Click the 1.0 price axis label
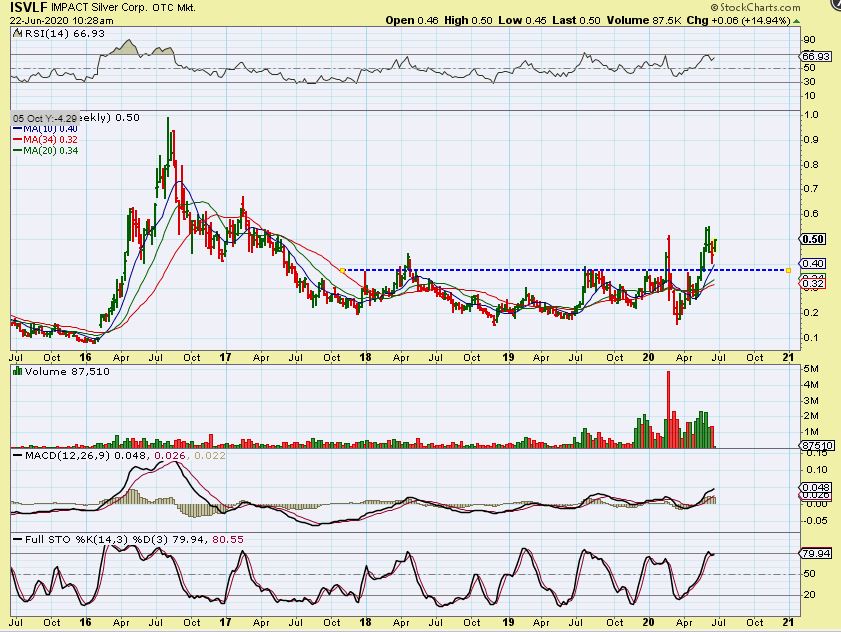 [x=811, y=114]
